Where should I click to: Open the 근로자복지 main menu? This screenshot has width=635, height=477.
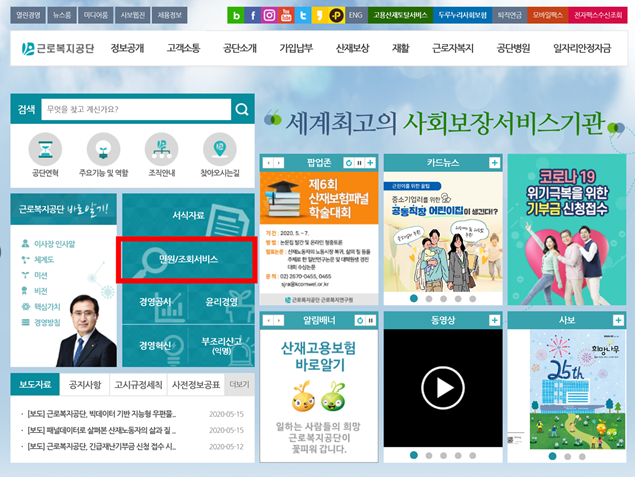tap(453, 48)
